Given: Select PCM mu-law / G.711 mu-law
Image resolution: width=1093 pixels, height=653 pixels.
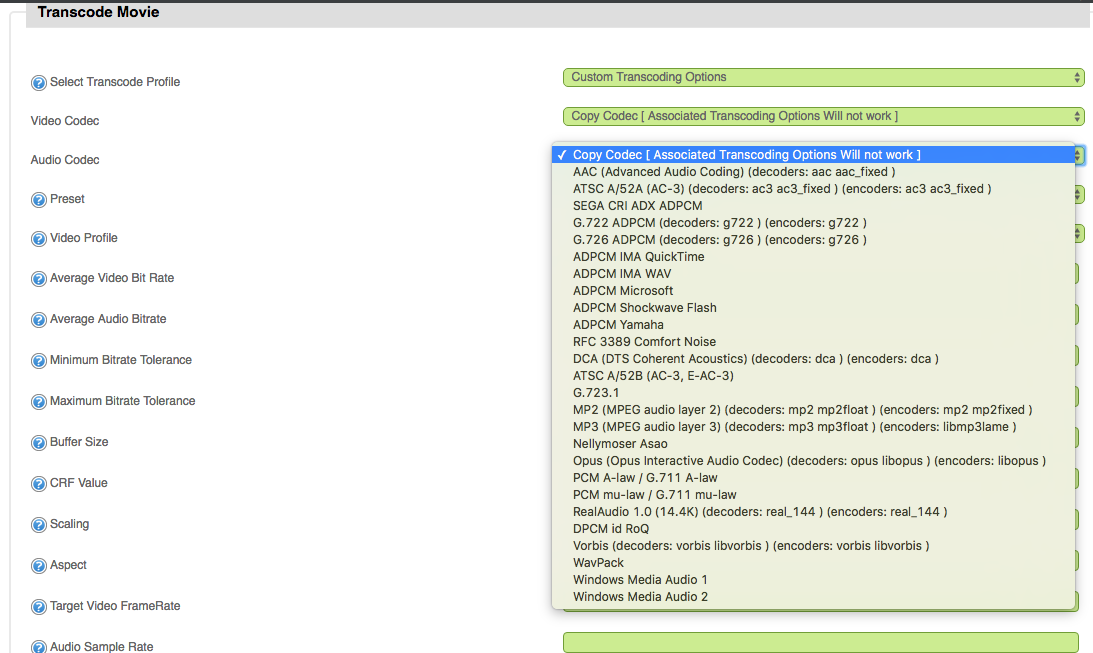Looking at the screenshot, I should click(813, 495).
